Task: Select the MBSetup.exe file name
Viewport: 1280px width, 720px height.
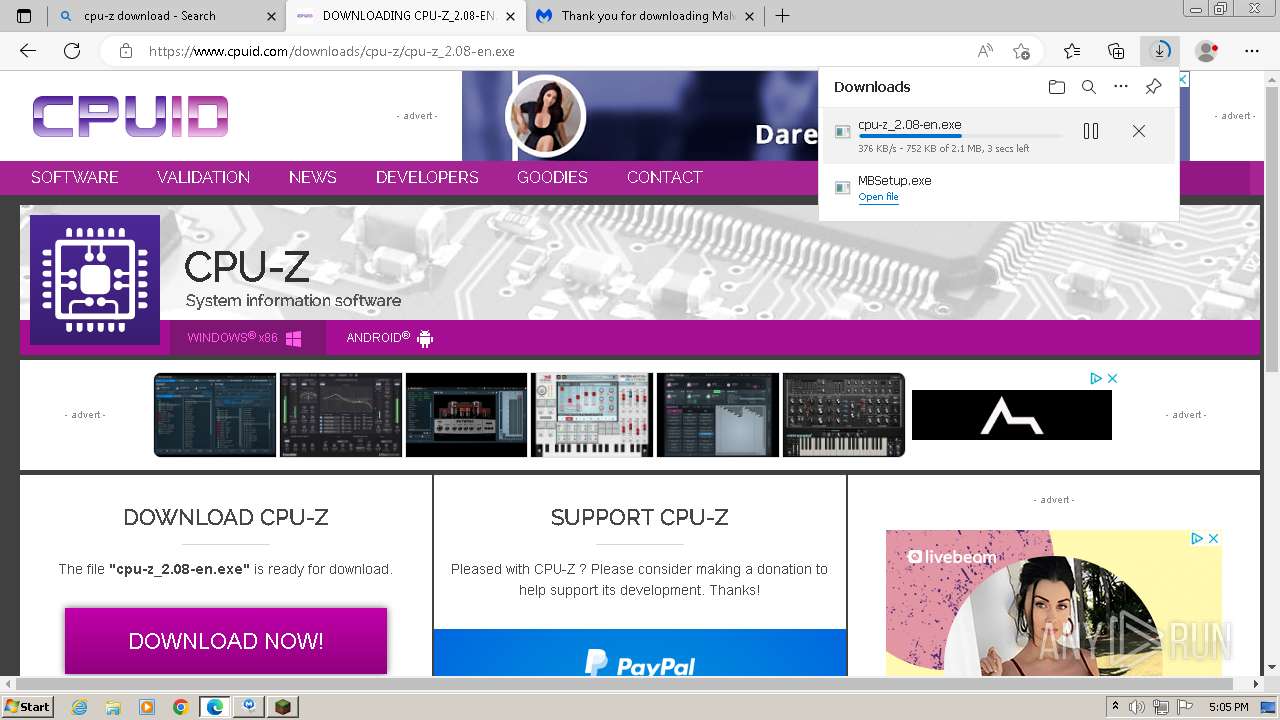Action: coord(895,181)
